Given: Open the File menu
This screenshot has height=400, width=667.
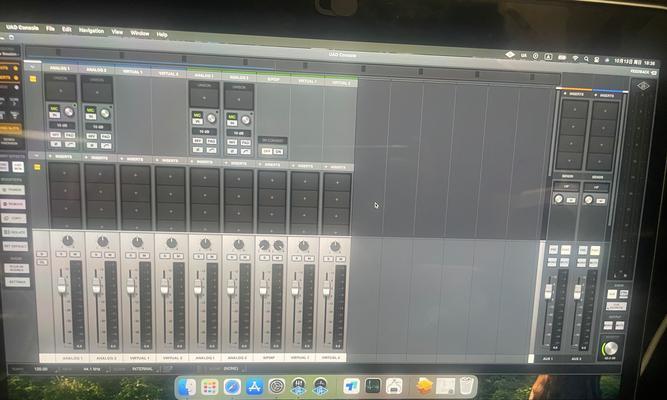Looking at the screenshot, I should click(x=50, y=29).
